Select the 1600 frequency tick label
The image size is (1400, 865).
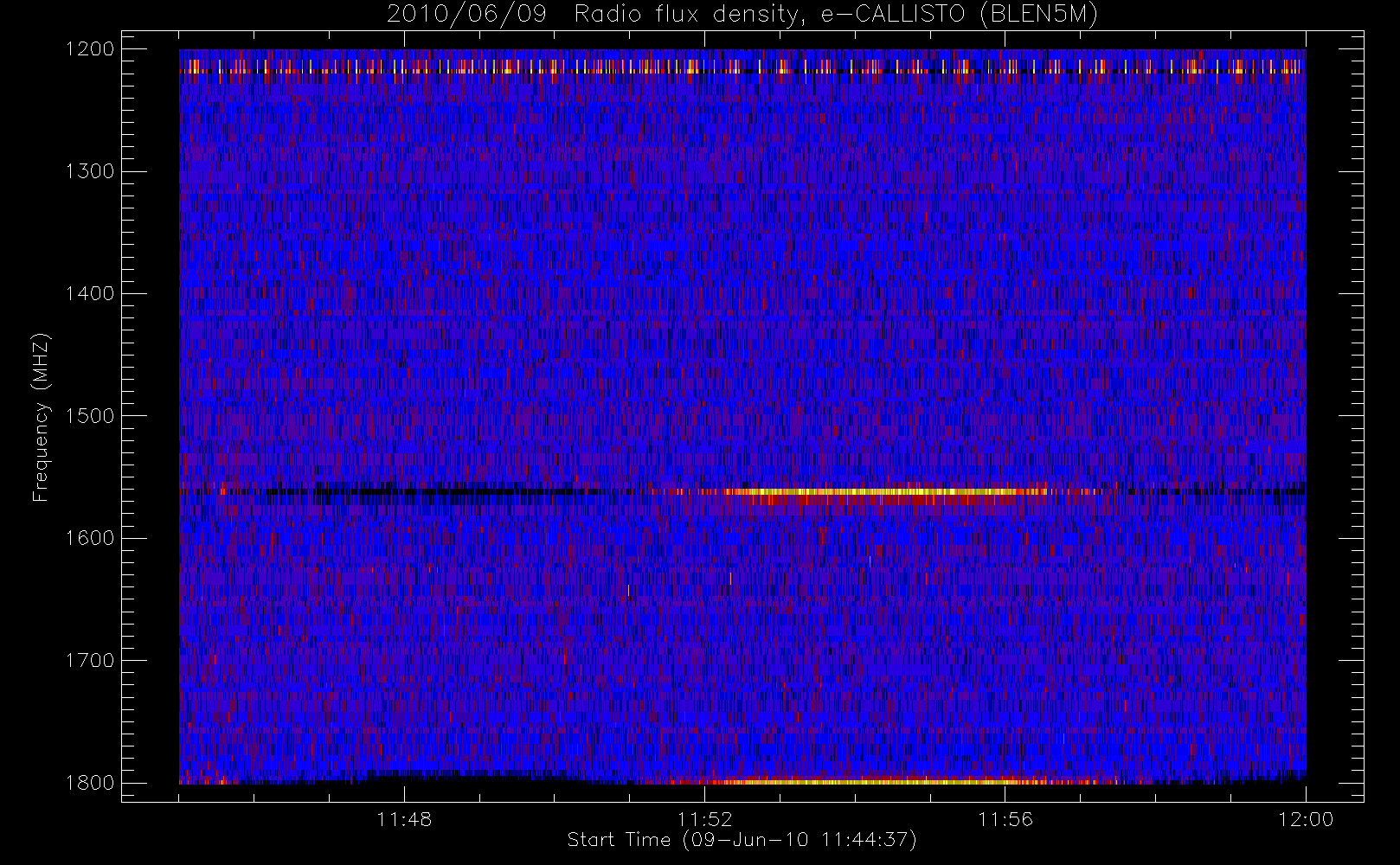click(90, 538)
